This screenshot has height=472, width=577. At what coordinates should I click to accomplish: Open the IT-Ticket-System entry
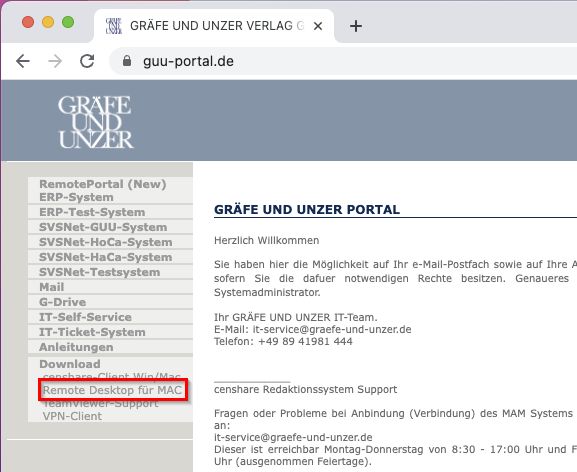(92, 332)
